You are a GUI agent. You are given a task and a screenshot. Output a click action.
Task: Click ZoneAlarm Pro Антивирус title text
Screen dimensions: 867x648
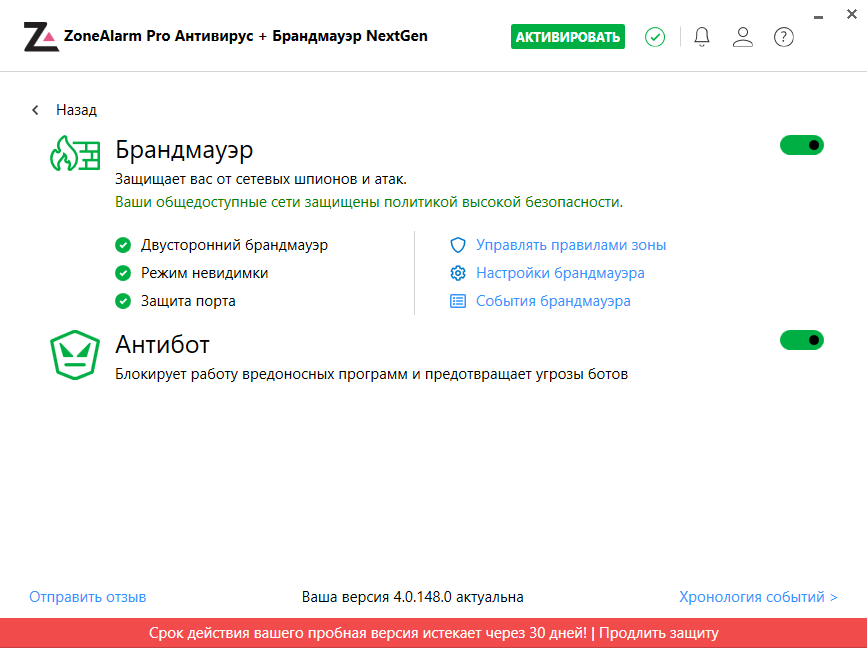pos(246,36)
